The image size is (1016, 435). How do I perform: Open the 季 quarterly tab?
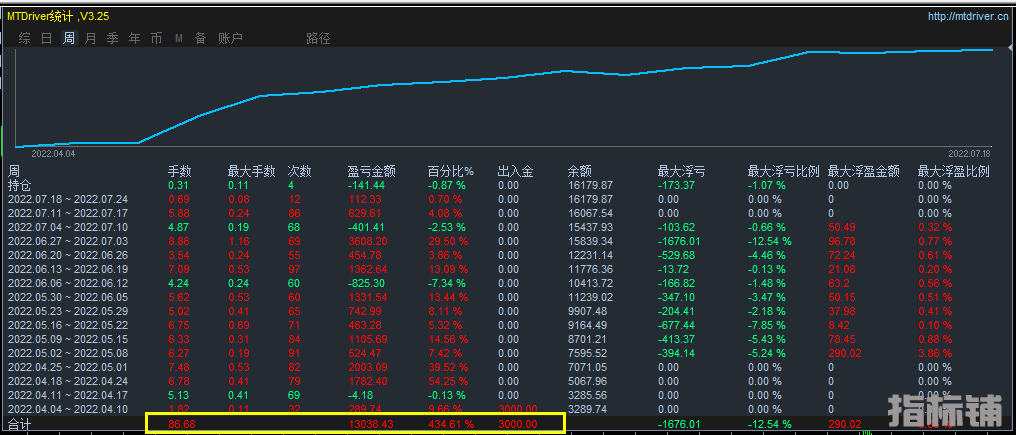112,38
